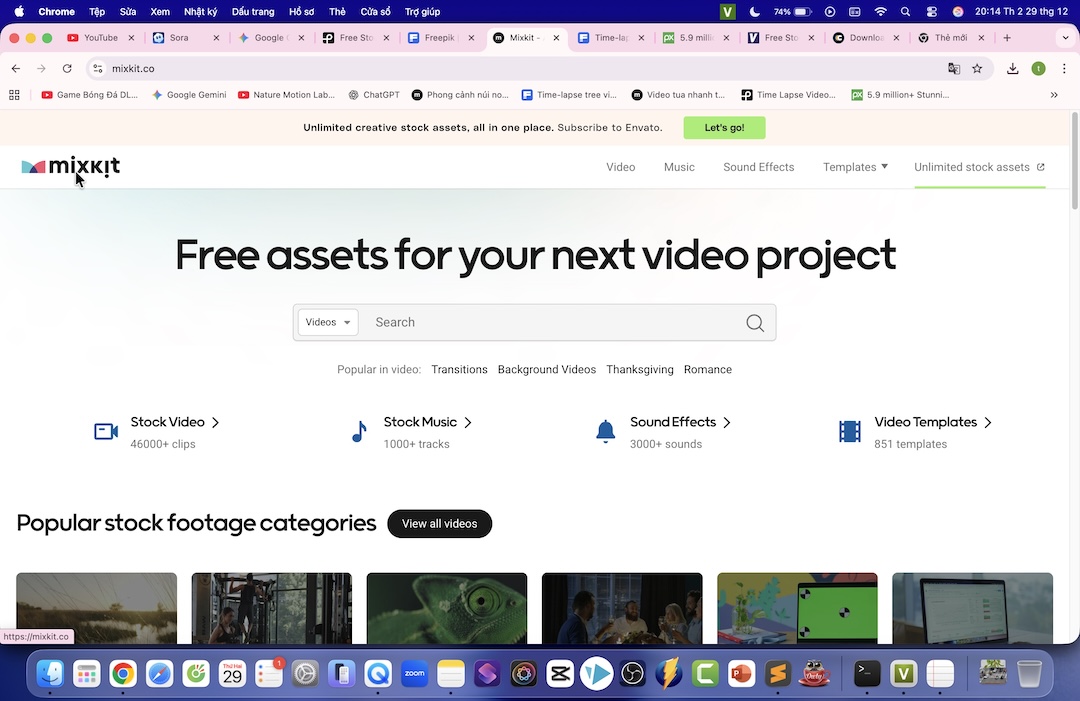Open the Videos search type dropdown
The height and width of the screenshot is (701, 1080).
327,322
